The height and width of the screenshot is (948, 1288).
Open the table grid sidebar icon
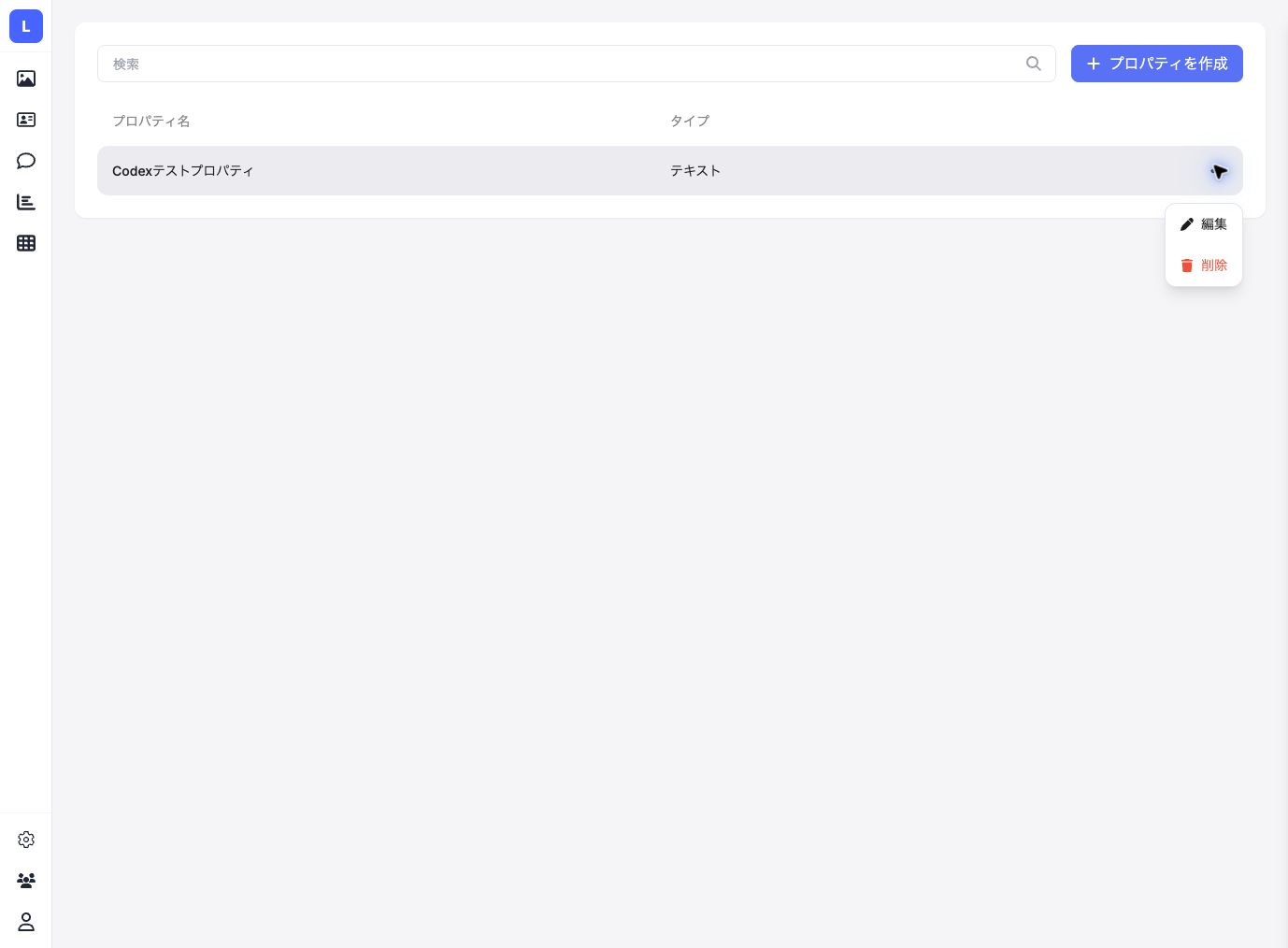26,243
